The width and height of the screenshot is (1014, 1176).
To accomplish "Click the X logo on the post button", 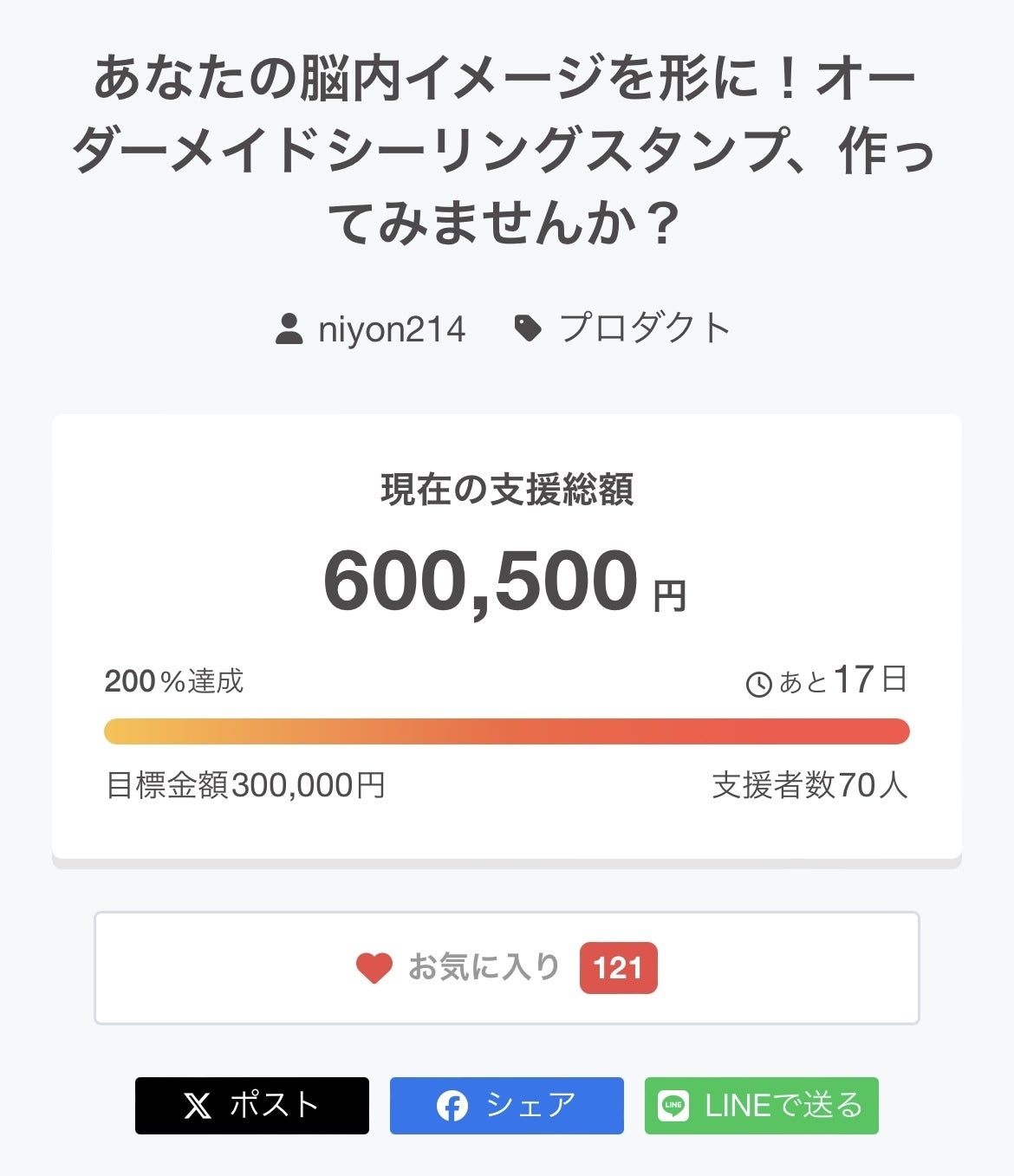I will click(x=198, y=1106).
